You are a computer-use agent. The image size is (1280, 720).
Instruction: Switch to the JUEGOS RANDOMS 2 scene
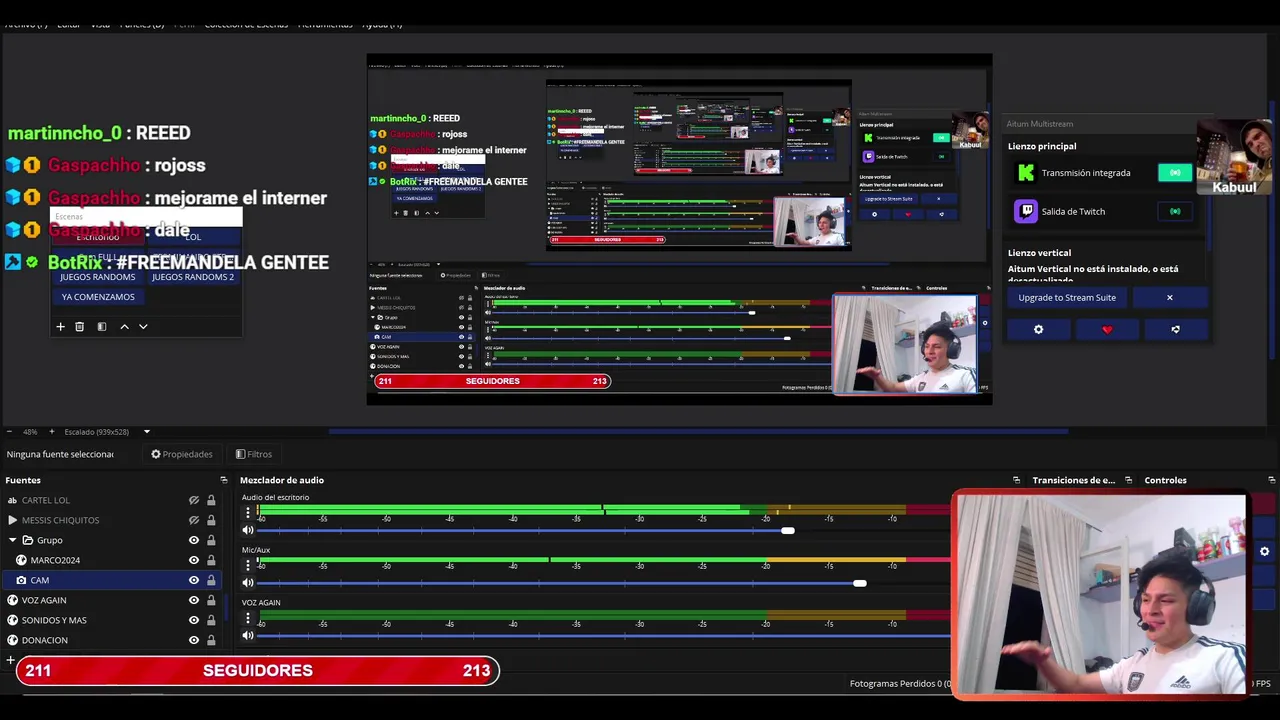[193, 277]
